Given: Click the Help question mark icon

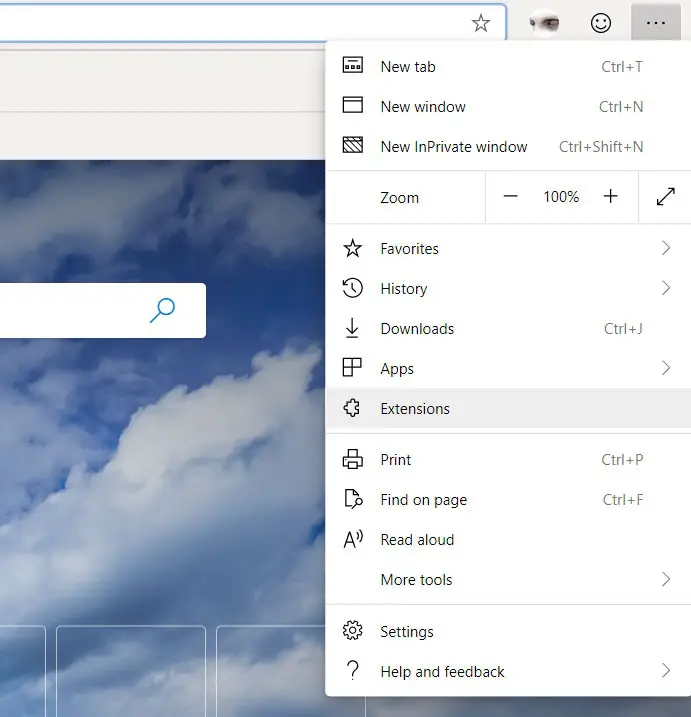Looking at the screenshot, I should click(353, 670).
